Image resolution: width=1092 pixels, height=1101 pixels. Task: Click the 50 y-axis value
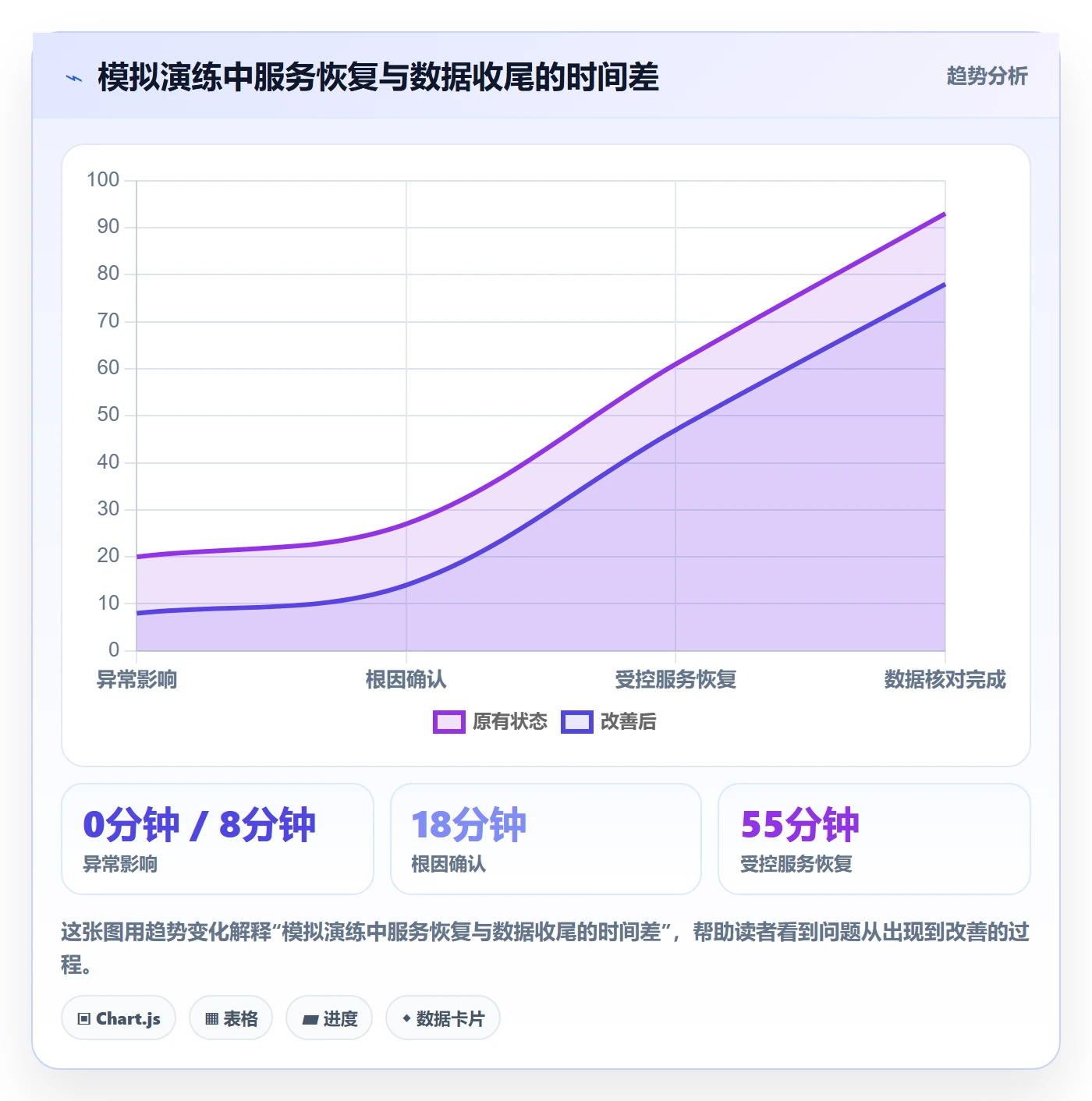pos(108,415)
